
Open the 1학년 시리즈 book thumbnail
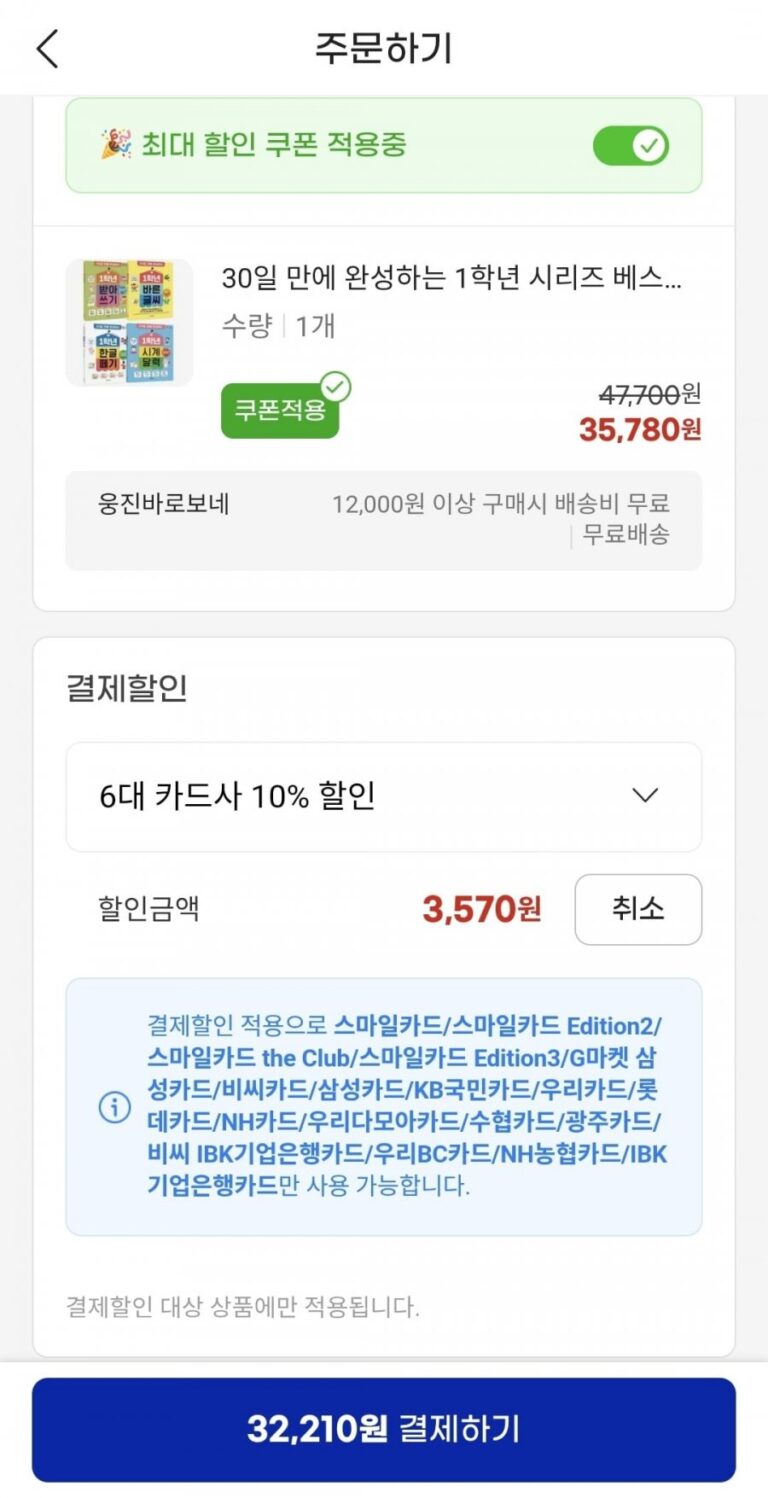coord(129,322)
